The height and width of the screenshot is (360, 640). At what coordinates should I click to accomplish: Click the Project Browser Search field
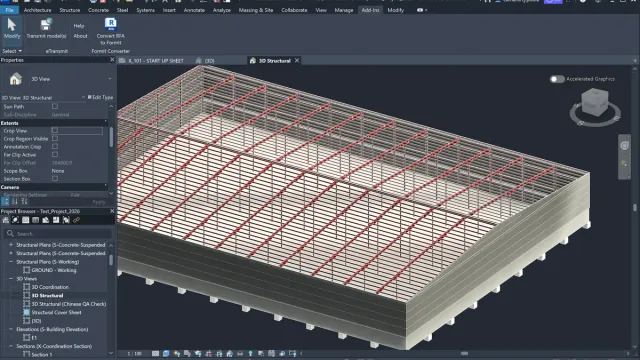click(x=58, y=233)
